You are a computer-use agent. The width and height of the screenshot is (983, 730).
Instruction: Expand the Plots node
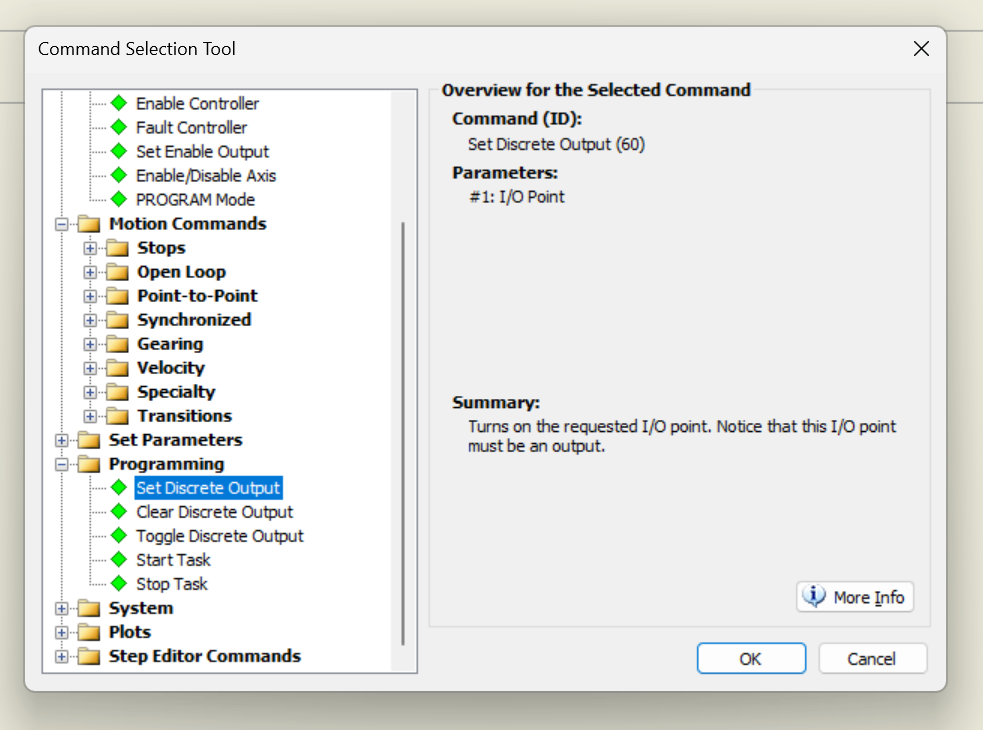click(x=61, y=632)
